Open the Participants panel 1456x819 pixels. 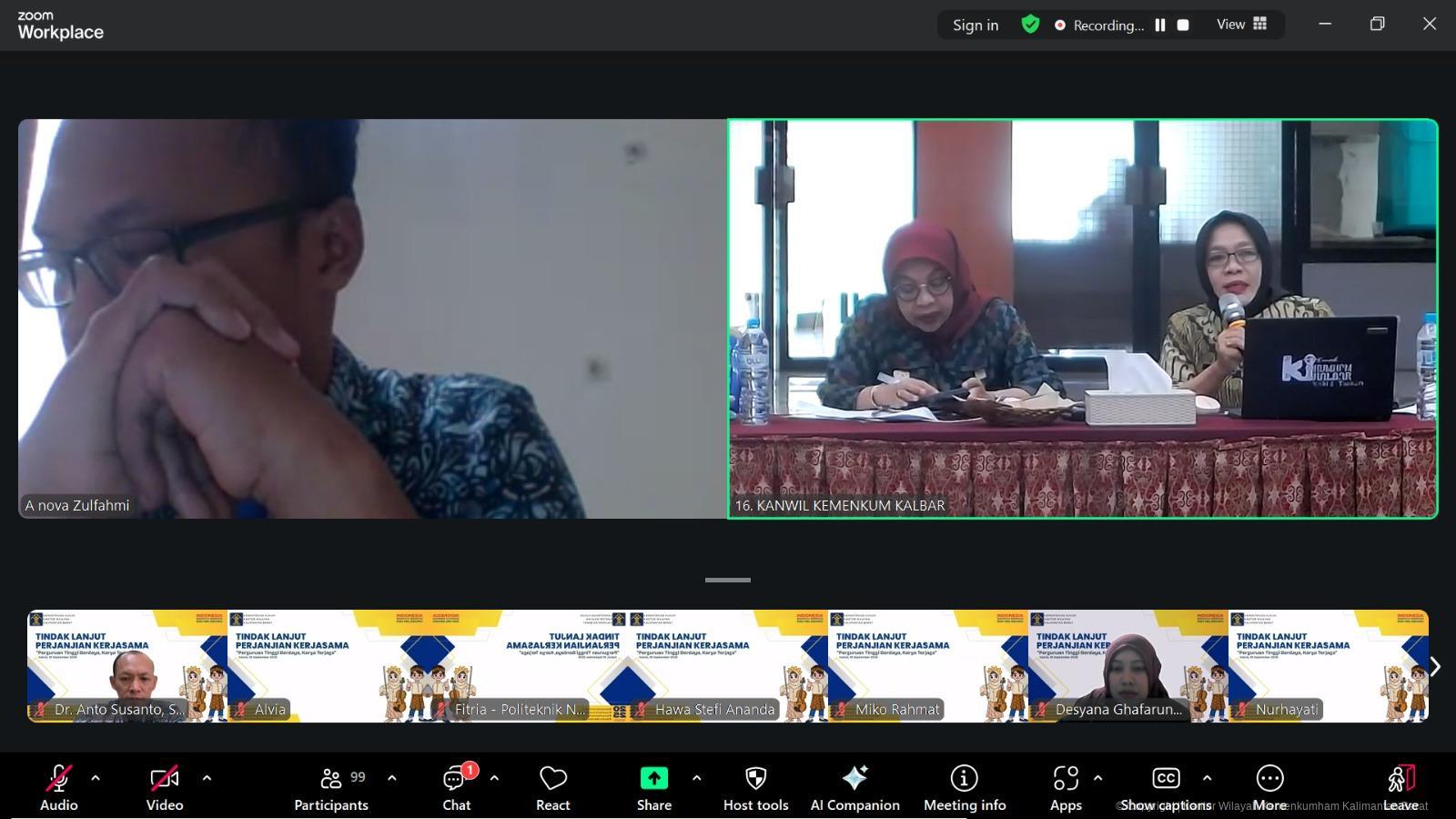pos(331,788)
